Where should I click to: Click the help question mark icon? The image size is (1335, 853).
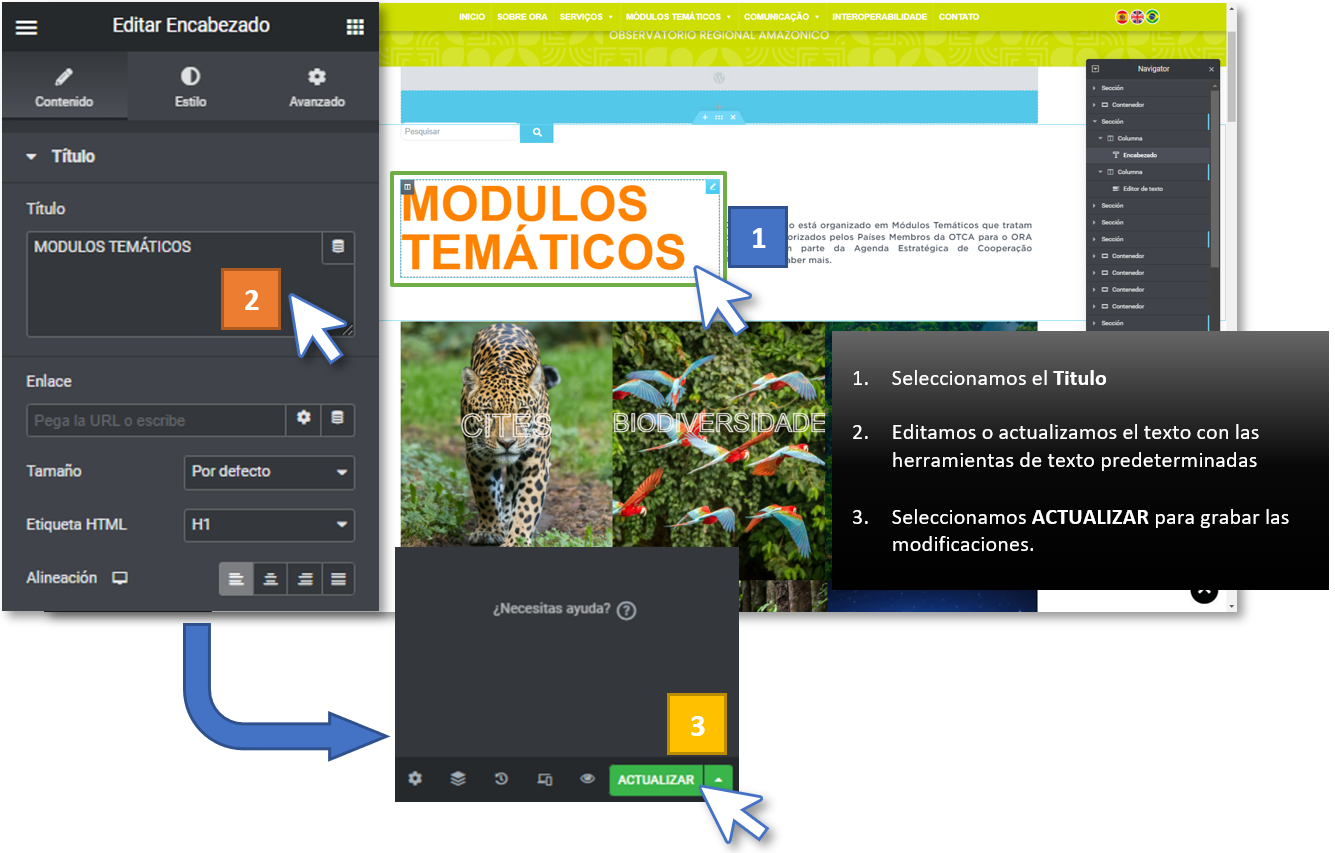(x=626, y=610)
